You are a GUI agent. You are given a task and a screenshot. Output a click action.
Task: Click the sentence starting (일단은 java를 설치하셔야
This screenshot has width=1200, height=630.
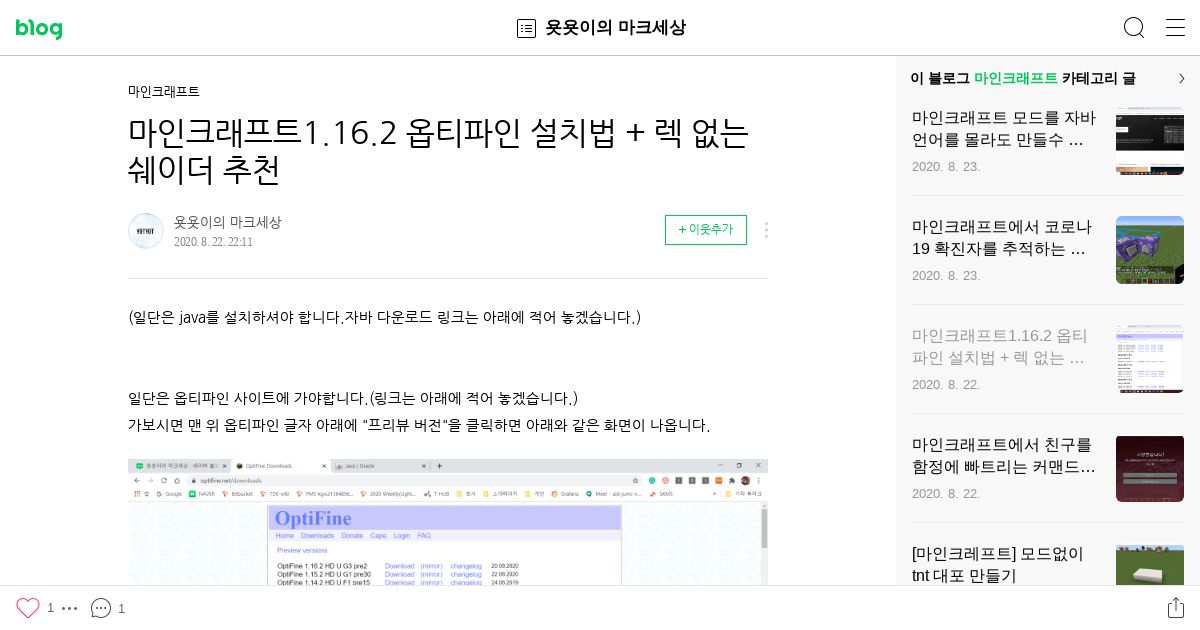pyautogui.click(x=384, y=317)
